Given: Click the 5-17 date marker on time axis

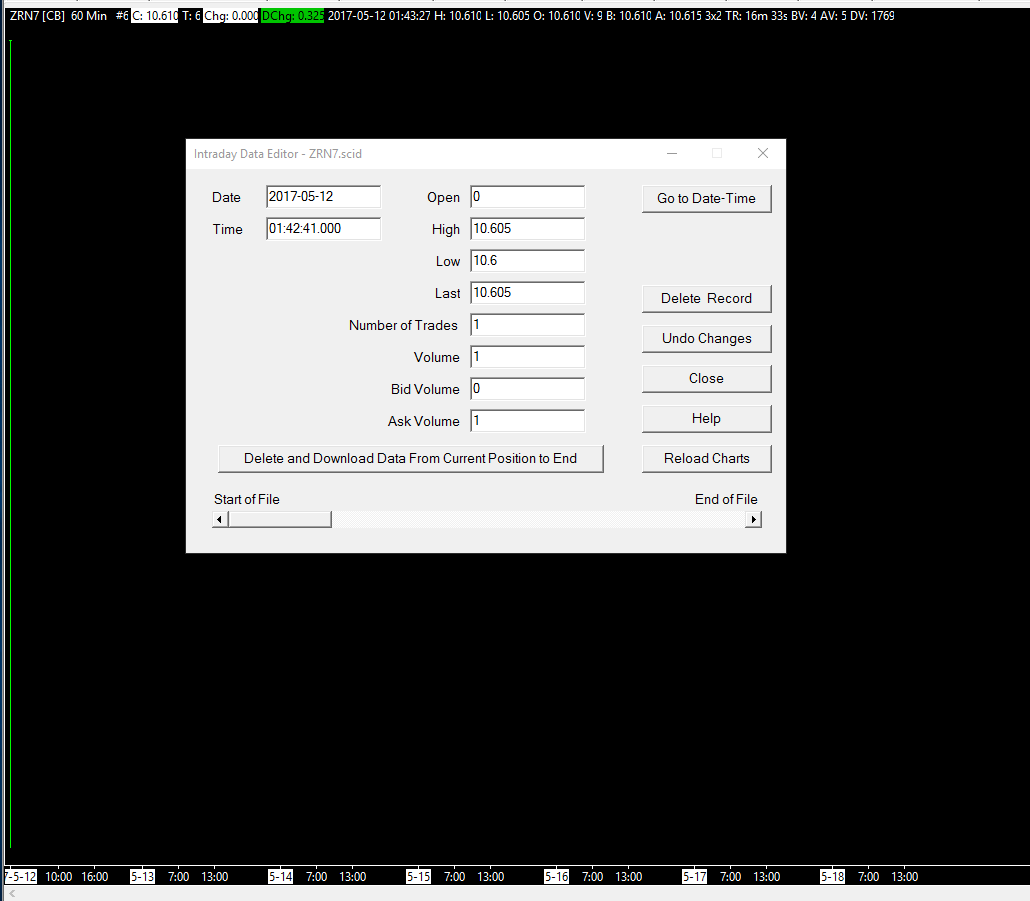Looking at the screenshot, I should [x=694, y=877].
